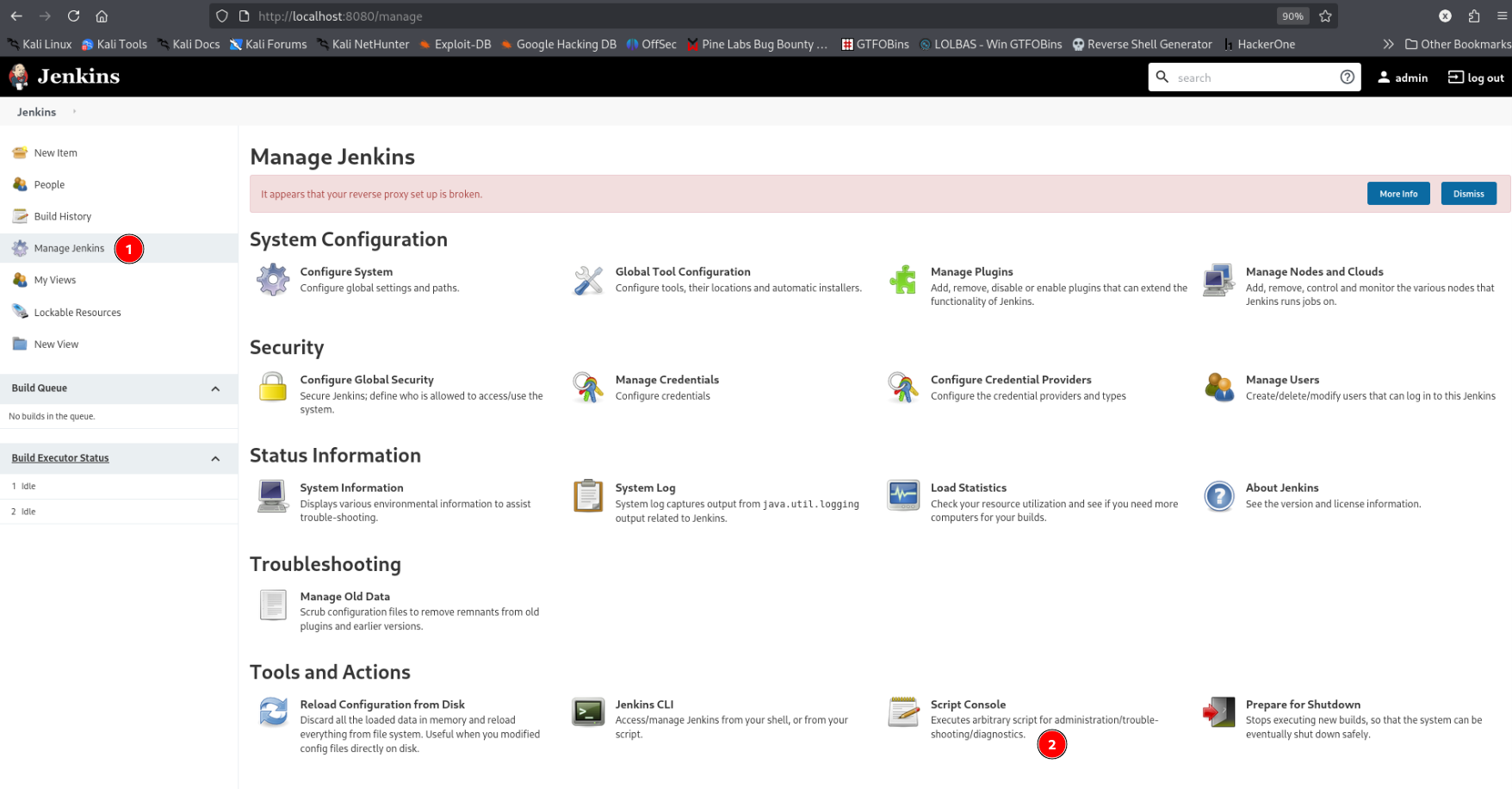The height and width of the screenshot is (789, 1512).
Task: Click the About Jenkins question mark icon
Action: (1218, 496)
